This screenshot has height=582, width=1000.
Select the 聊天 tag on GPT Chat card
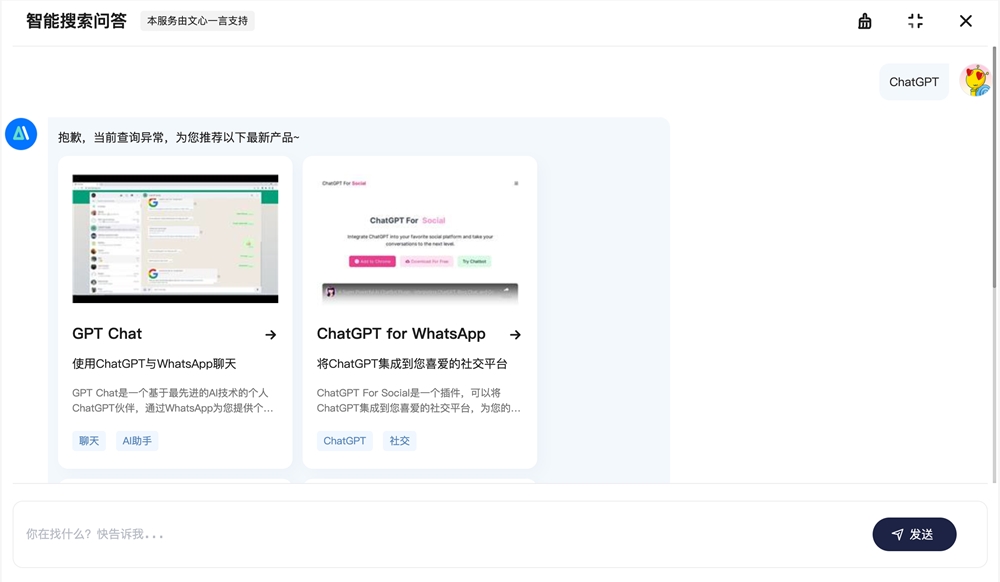pos(88,440)
